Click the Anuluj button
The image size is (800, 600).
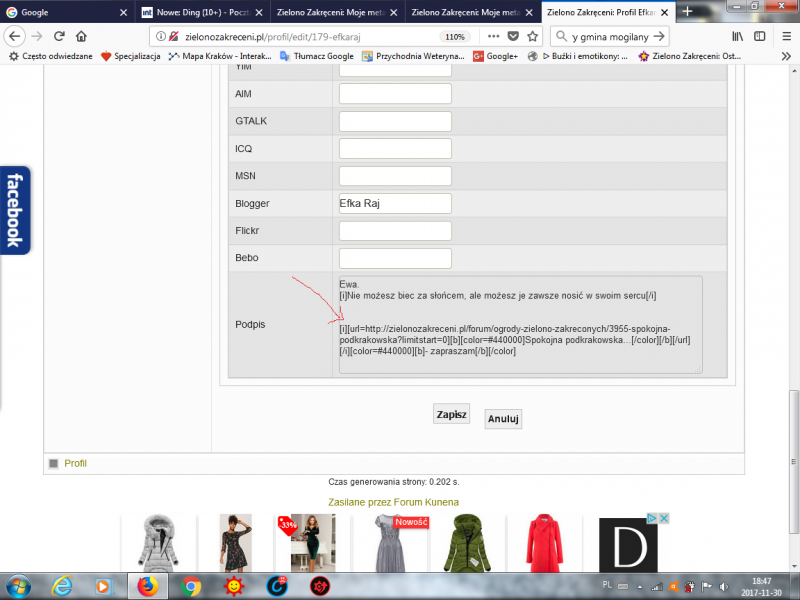503,419
